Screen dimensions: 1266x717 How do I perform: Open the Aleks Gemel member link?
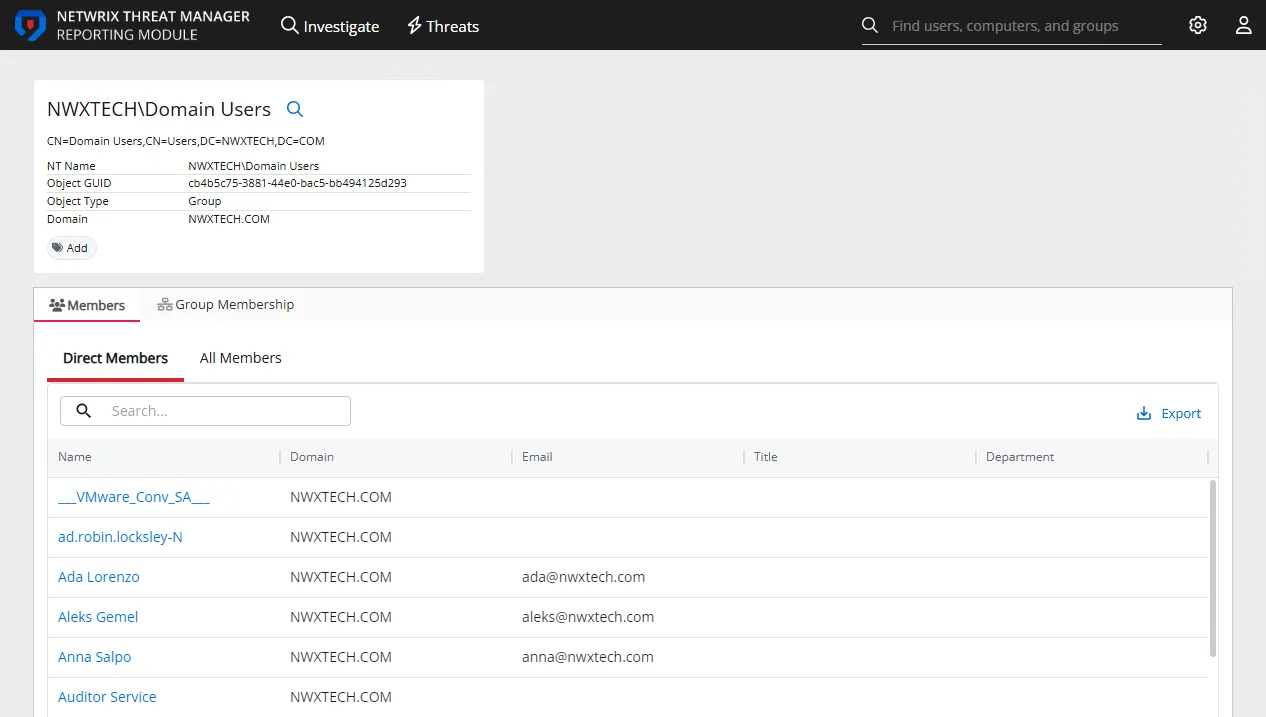tap(98, 617)
